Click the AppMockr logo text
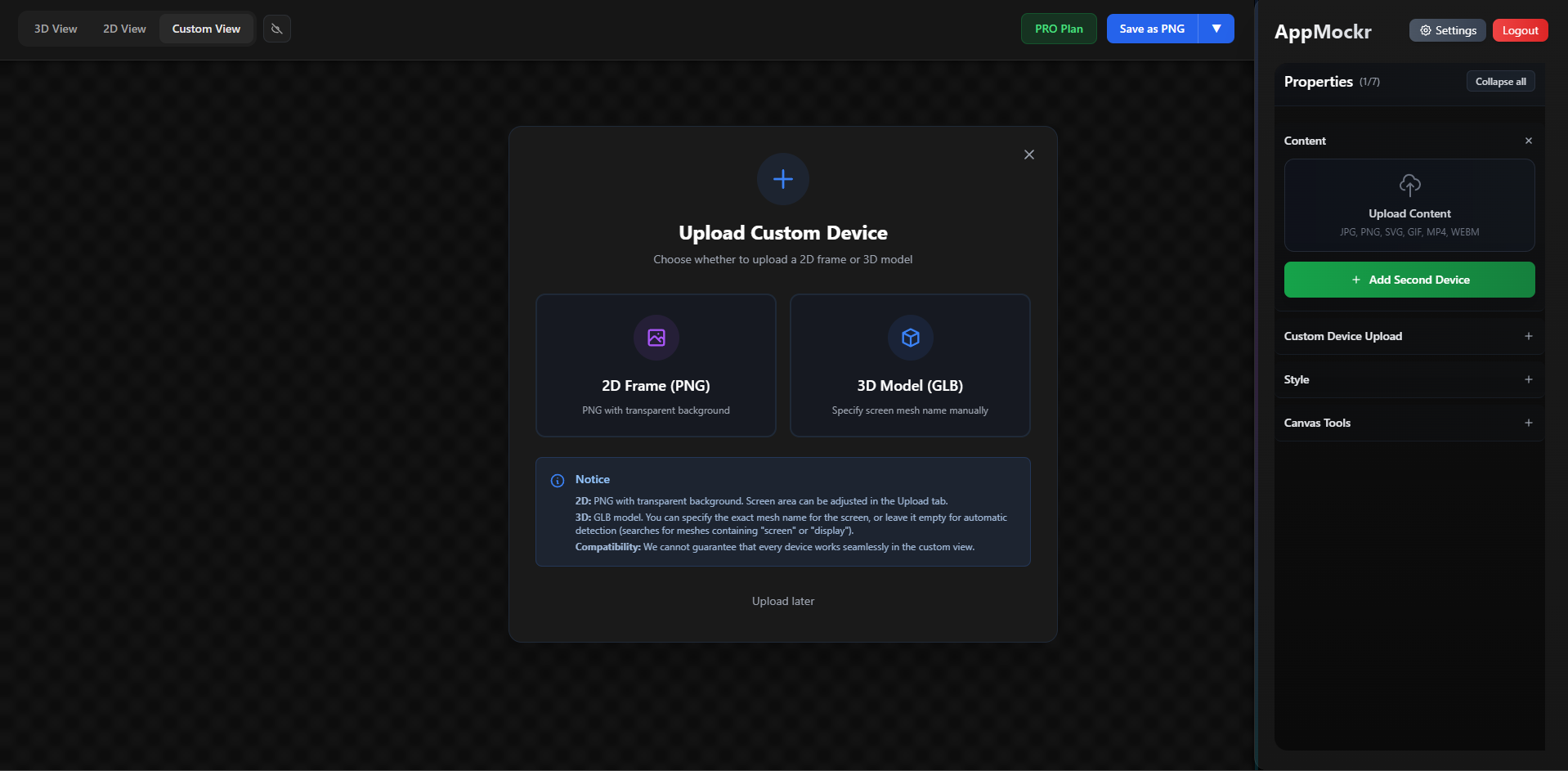 click(1322, 31)
